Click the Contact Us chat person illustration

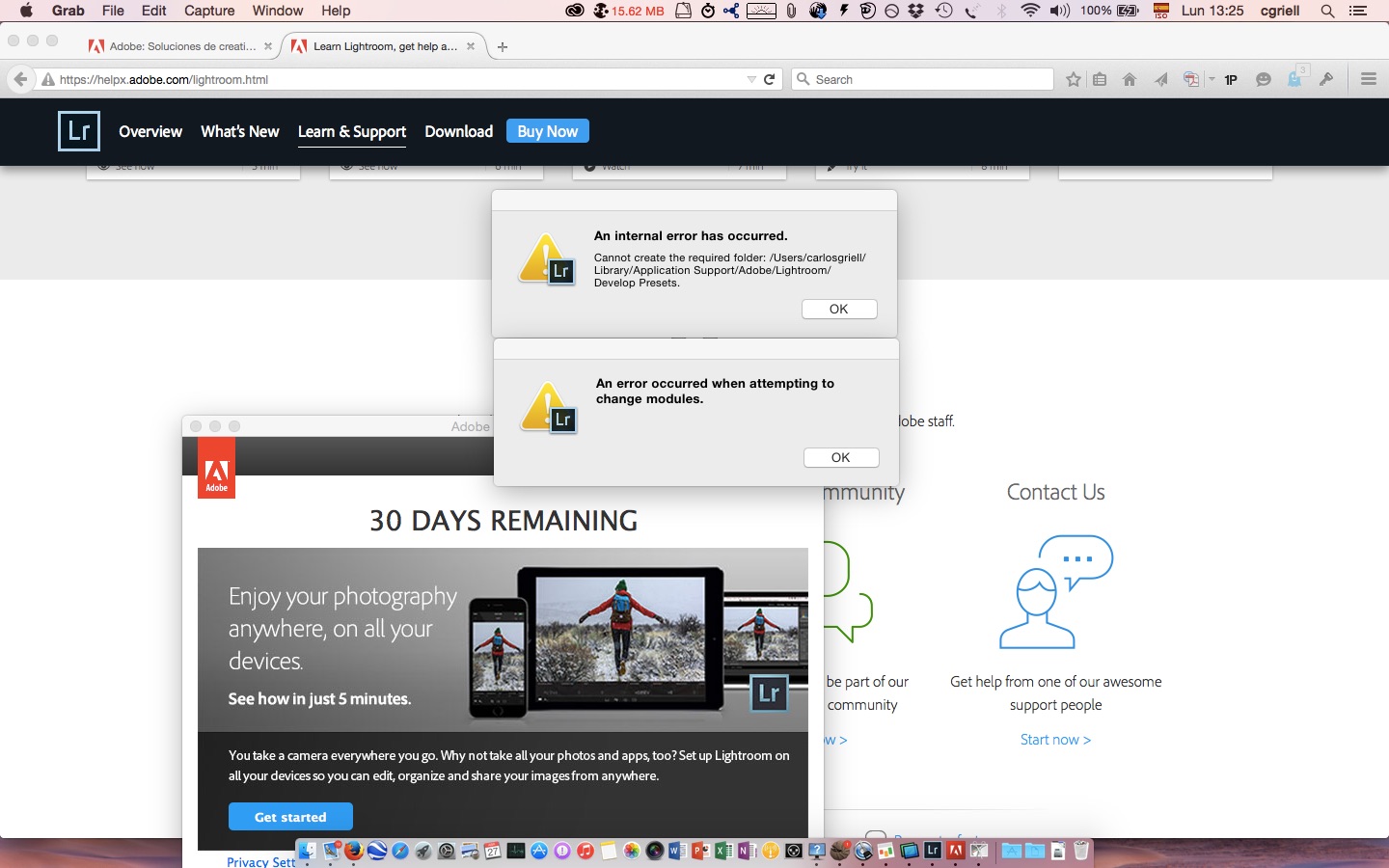coord(1056,591)
